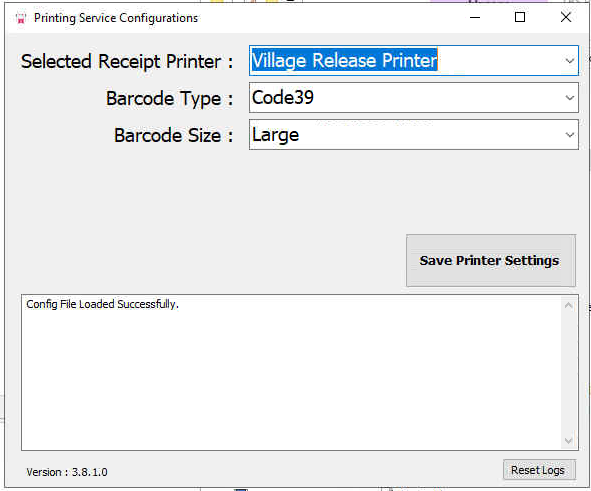Click the Config File Loaded Successfully log line
The width and height of the screenshot is (591, 491).
pyautogui.click(x=102, y=304)
